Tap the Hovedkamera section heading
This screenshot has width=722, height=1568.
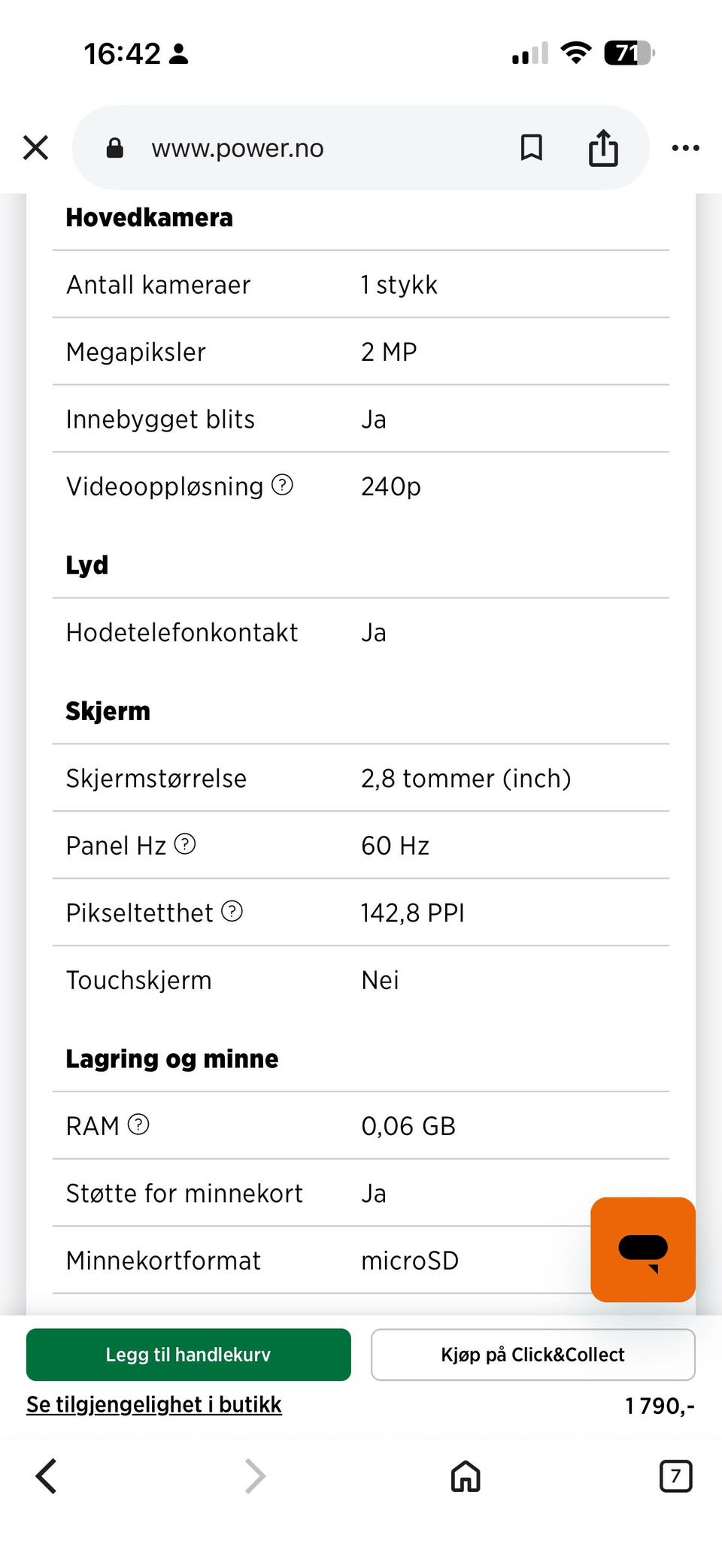[x=150, y=217]
